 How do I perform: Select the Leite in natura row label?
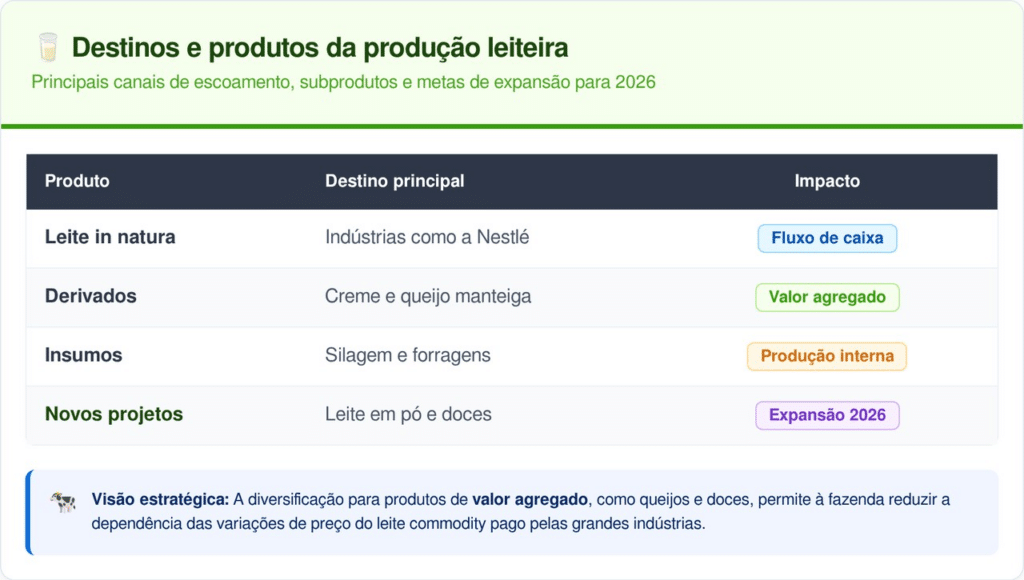coord(110,237)
